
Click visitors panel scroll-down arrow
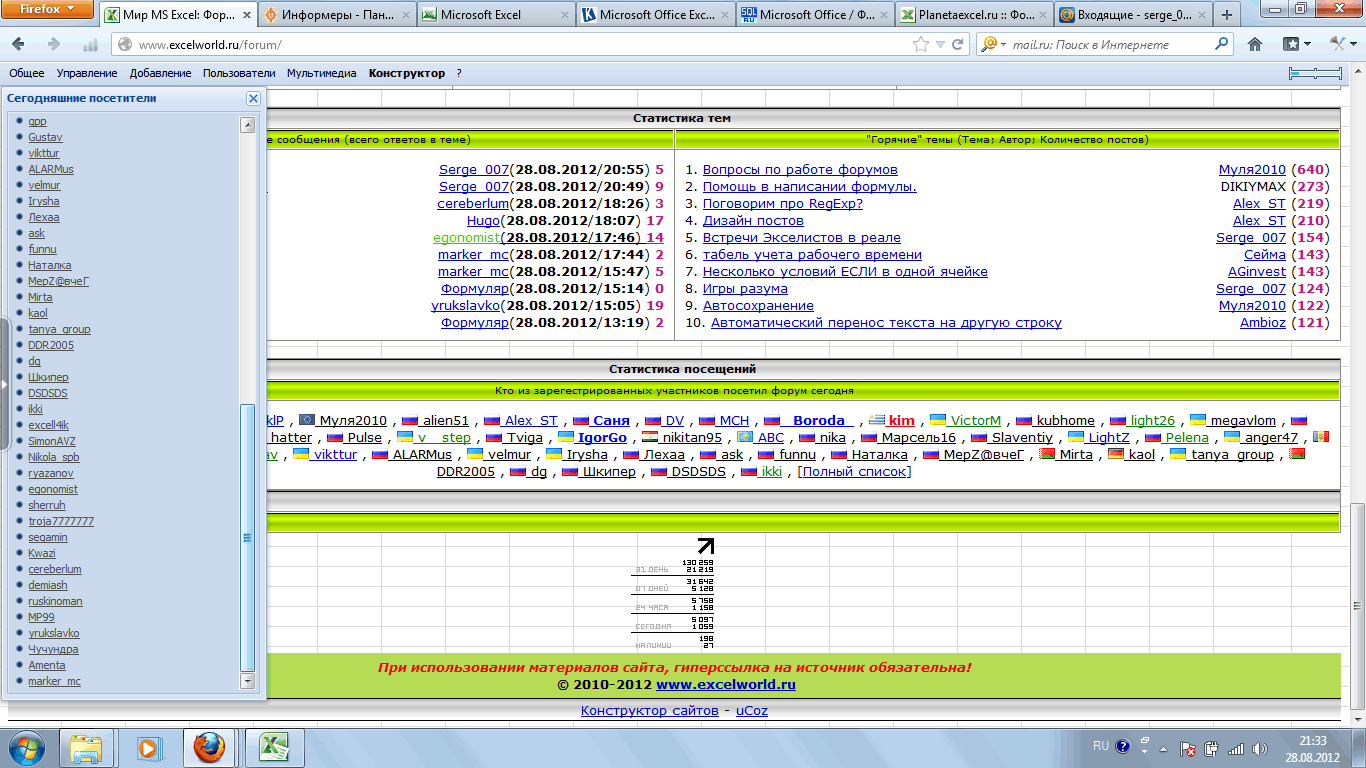248,681
